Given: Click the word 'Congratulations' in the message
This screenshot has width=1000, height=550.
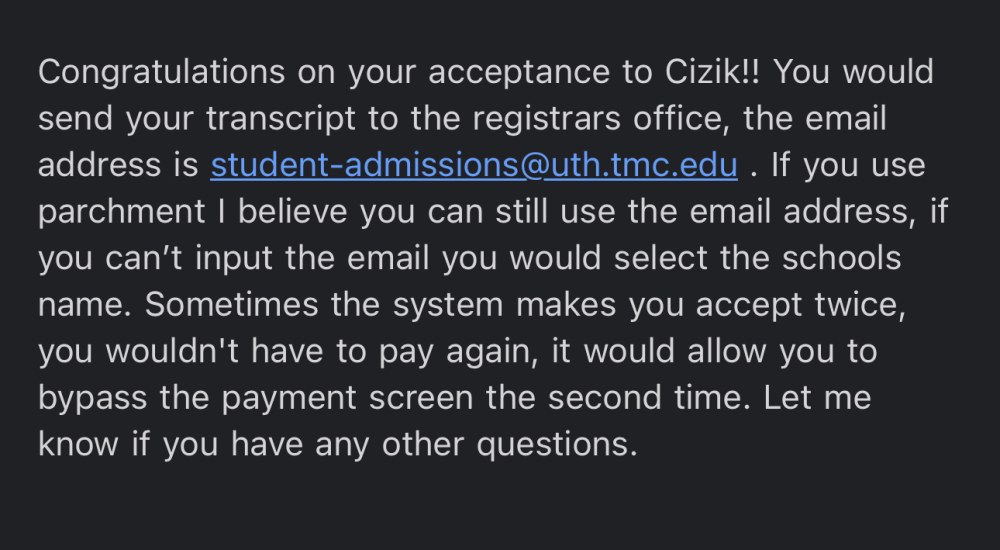Looking at the screenshot, I should 161,73.
